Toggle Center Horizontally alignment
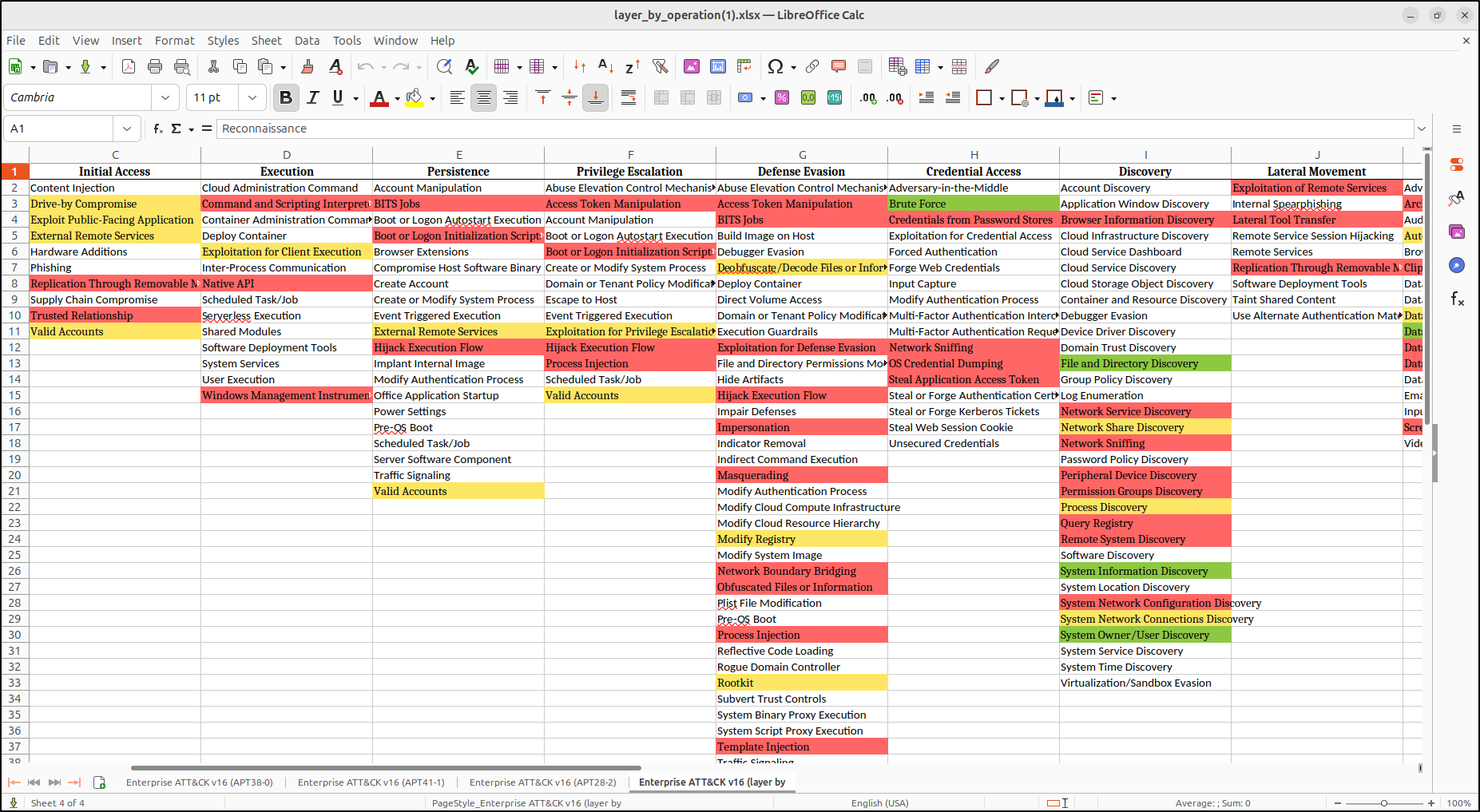 pyautogui.click(x=483, y=97)
